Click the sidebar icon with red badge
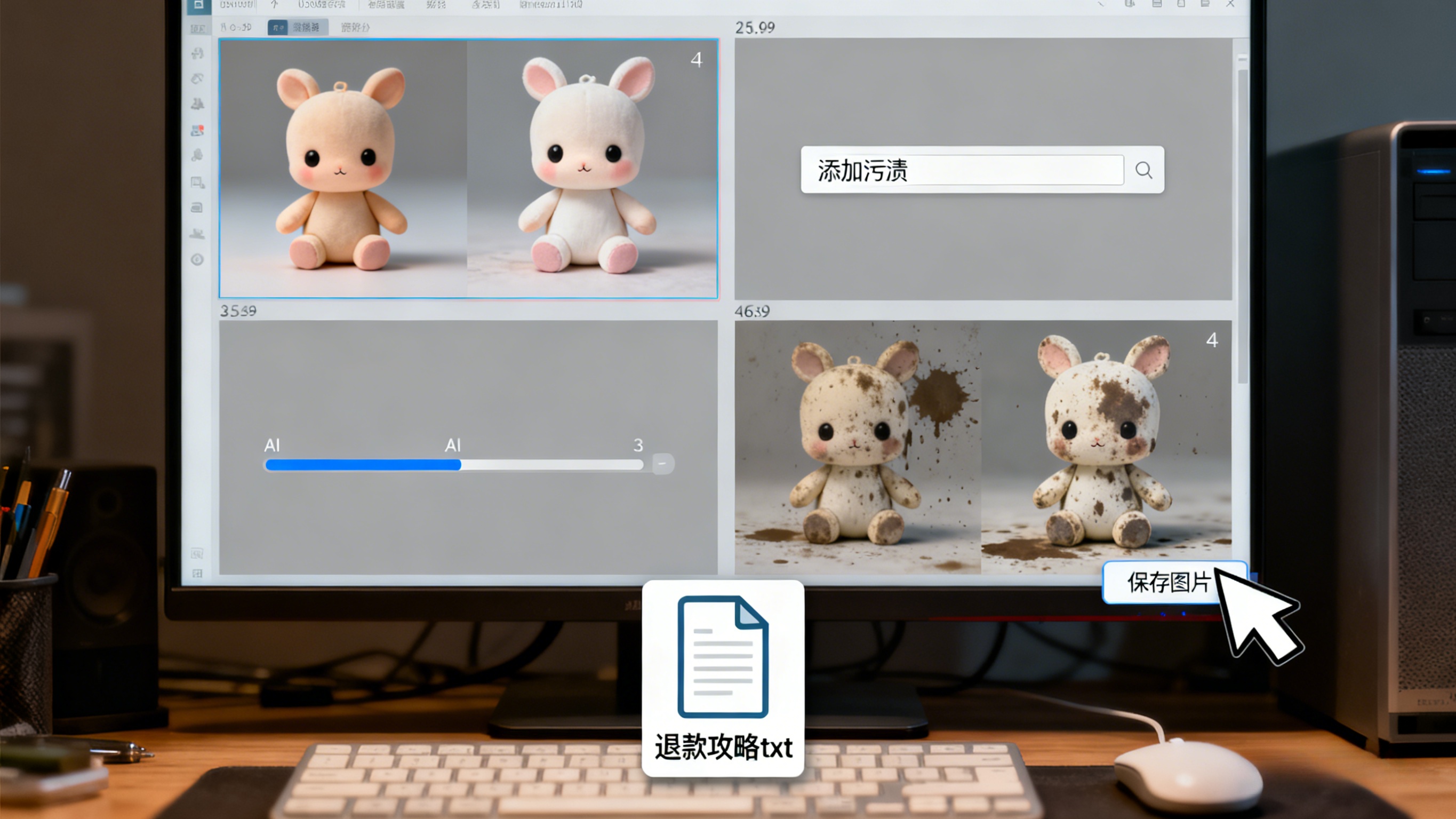1456x819 pixels. 197,131
